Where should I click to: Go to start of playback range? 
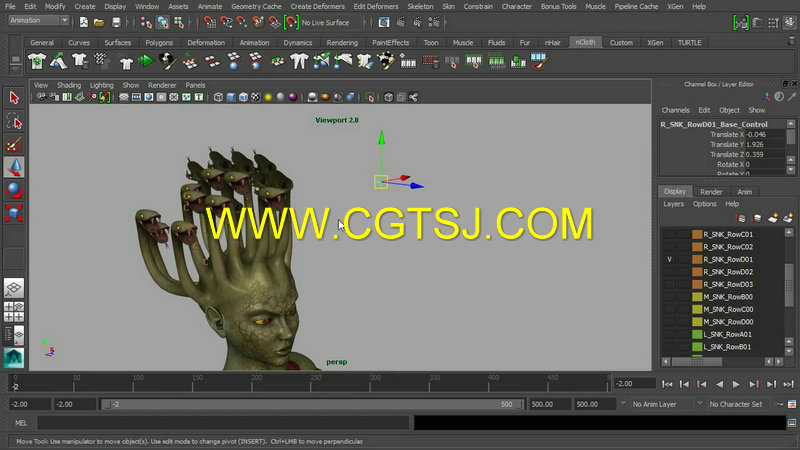667,384
